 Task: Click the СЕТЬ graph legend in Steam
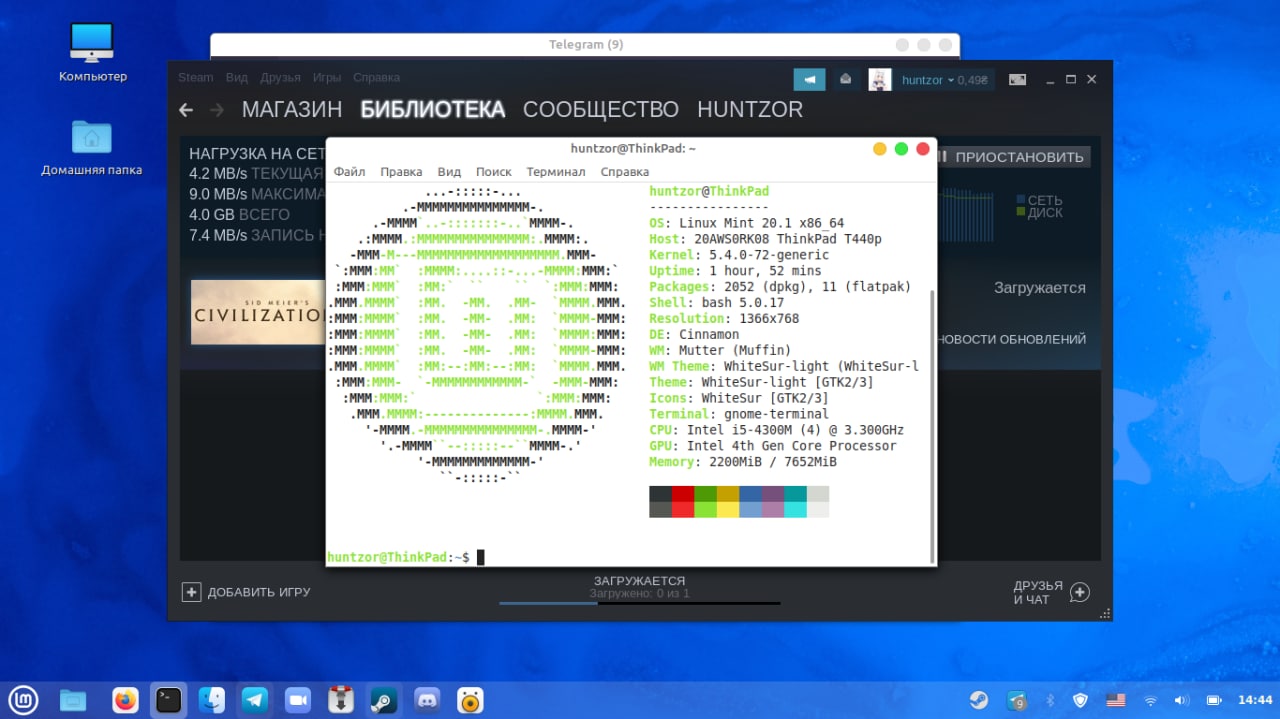(1039, 200)
